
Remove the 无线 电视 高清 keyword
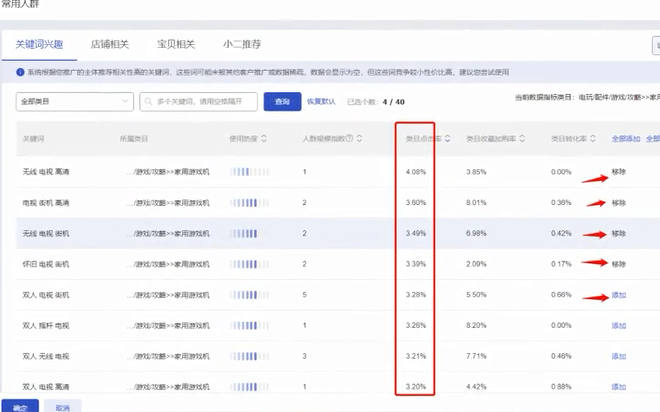pyautogui.click(x=619, y=172)
